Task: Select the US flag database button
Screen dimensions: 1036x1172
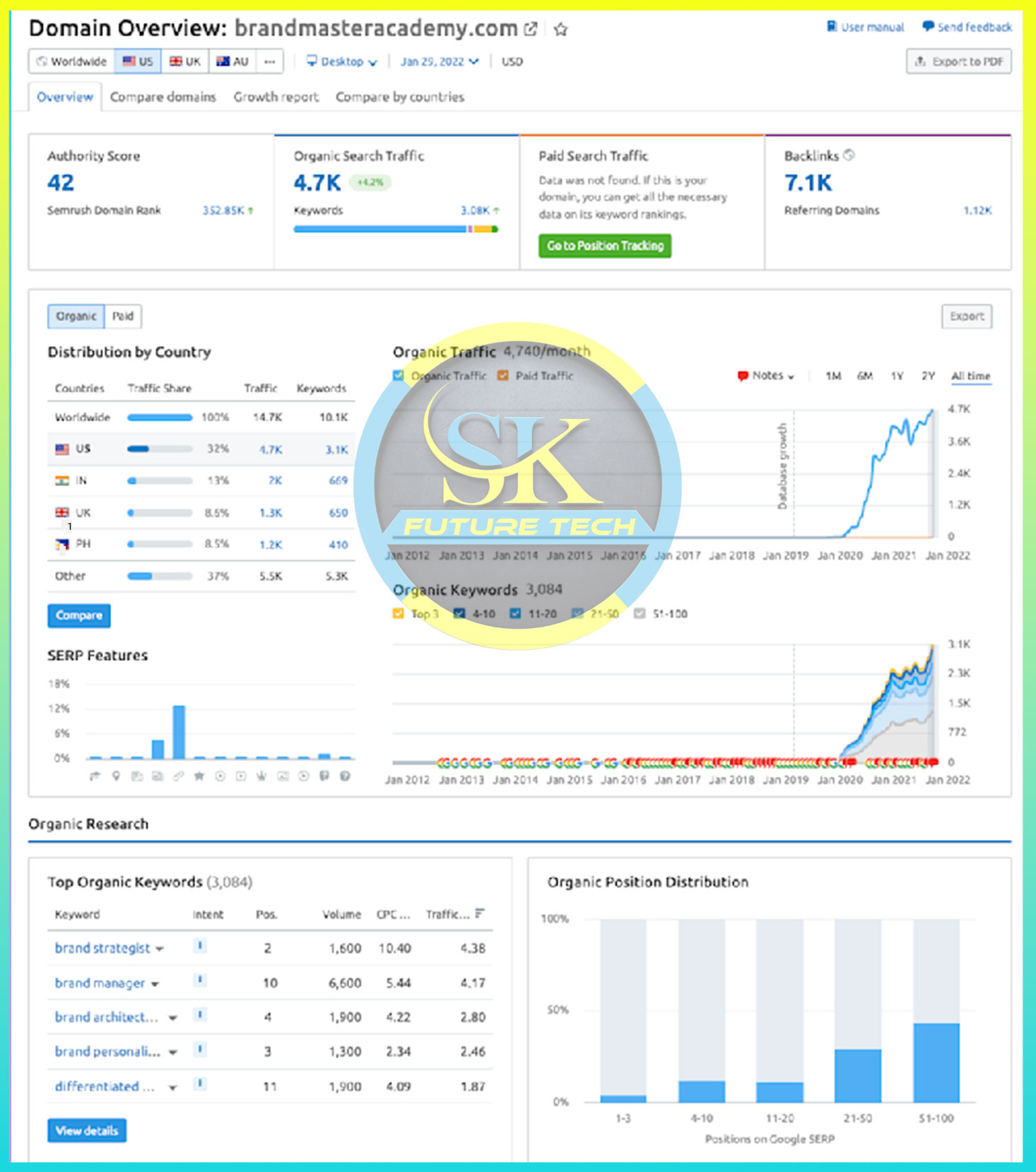Action: 138,61
